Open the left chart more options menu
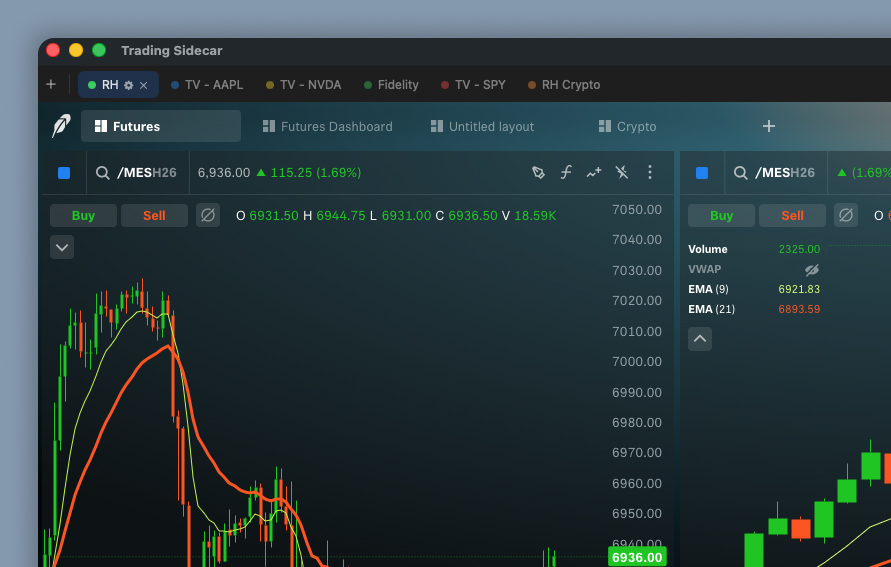 (650, 172)
